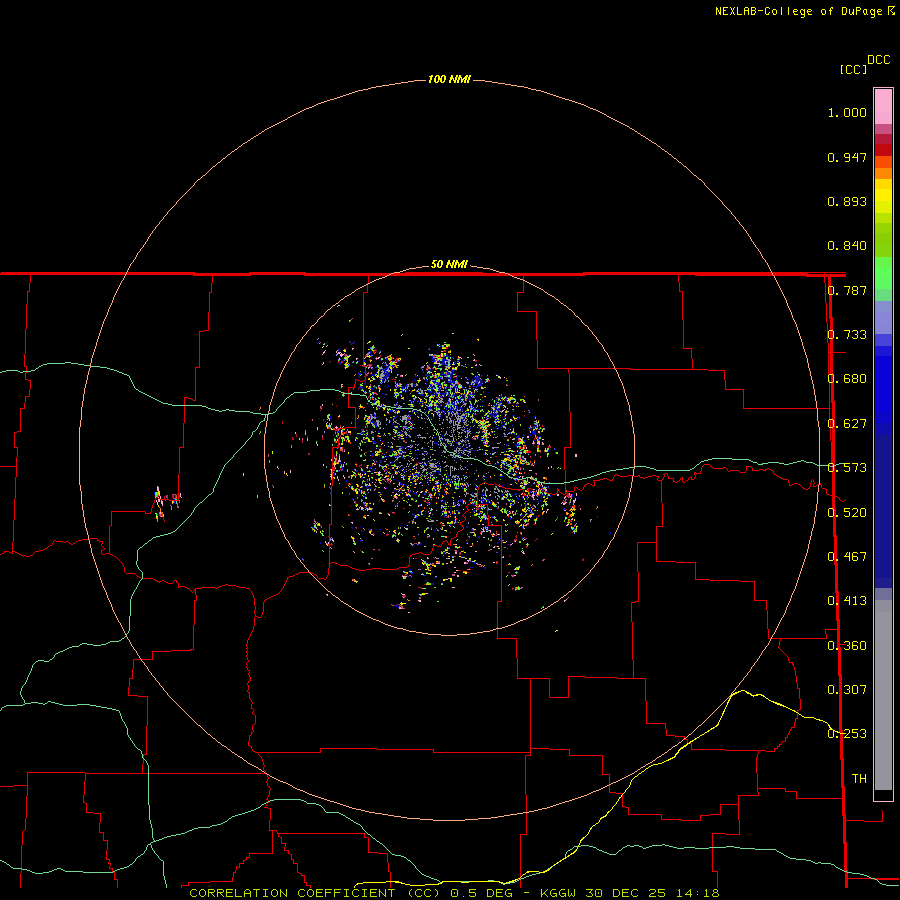This screenshot has width=900, height=900.
Task: Select the 0.520 legend value
Action: point(847,513)
